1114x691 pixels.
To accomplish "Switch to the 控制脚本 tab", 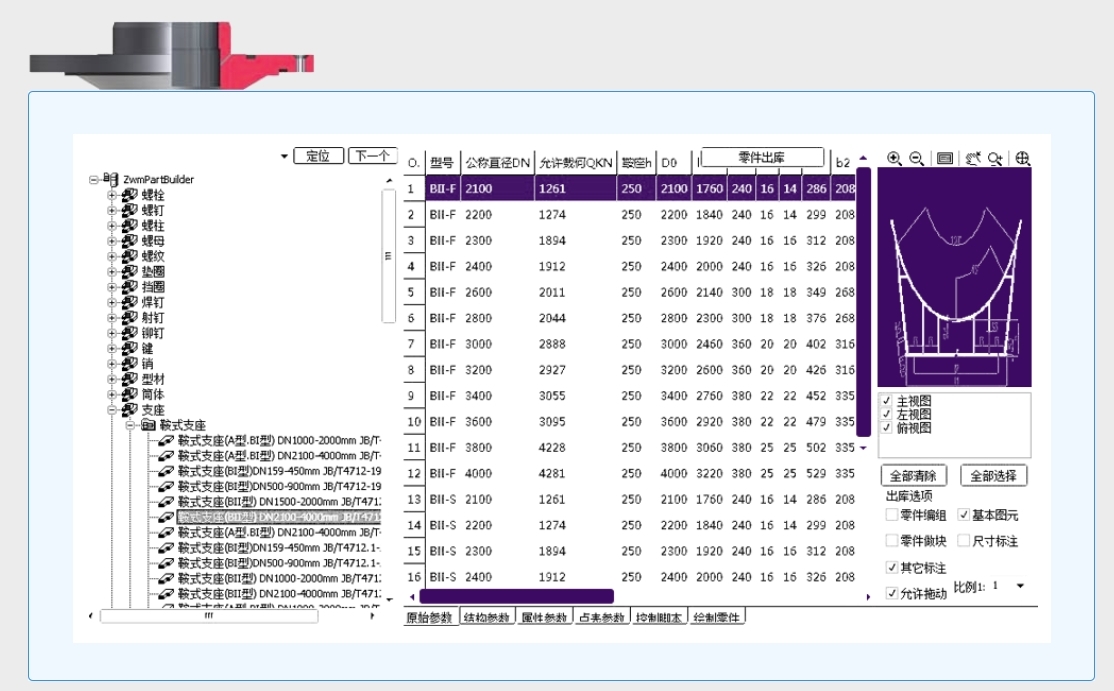I will point(659,617).
